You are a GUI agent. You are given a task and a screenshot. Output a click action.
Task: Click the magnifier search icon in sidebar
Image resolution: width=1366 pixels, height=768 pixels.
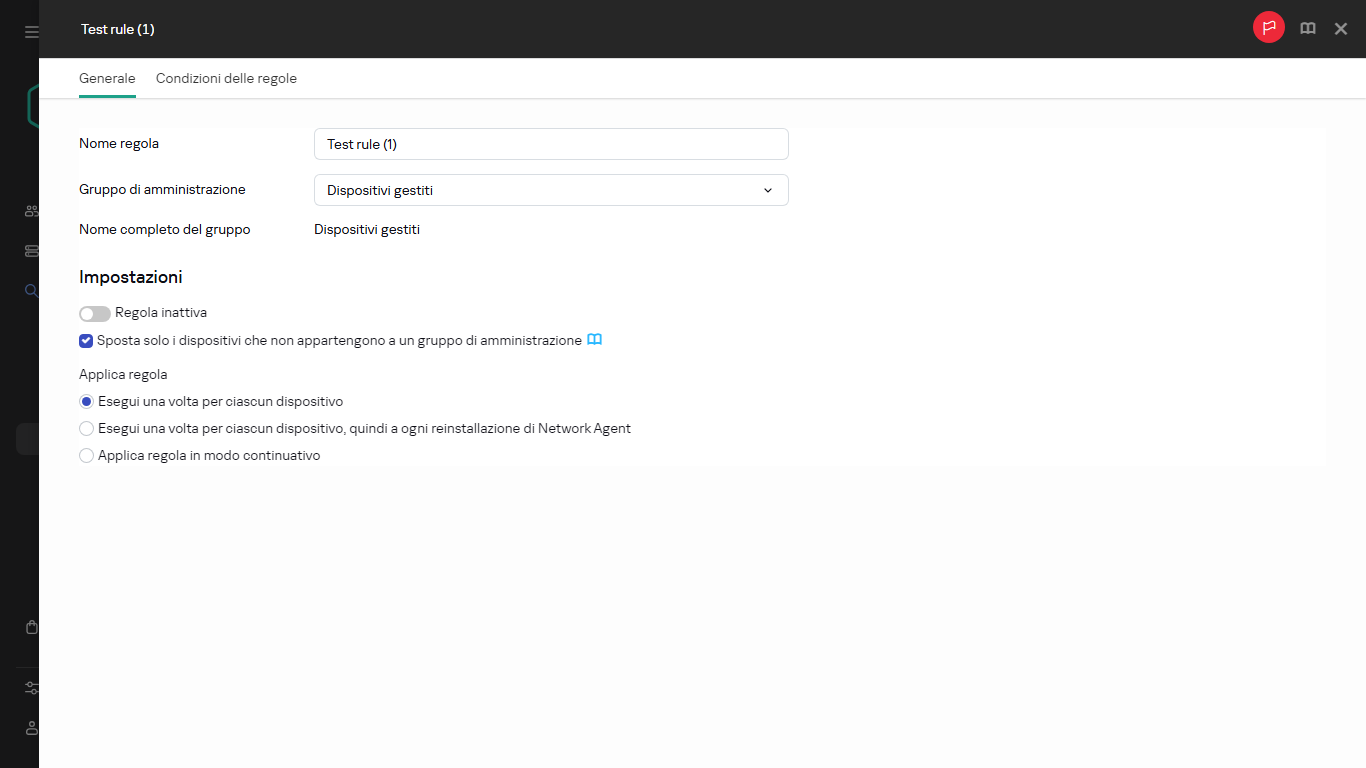click(x=32, y=290)
